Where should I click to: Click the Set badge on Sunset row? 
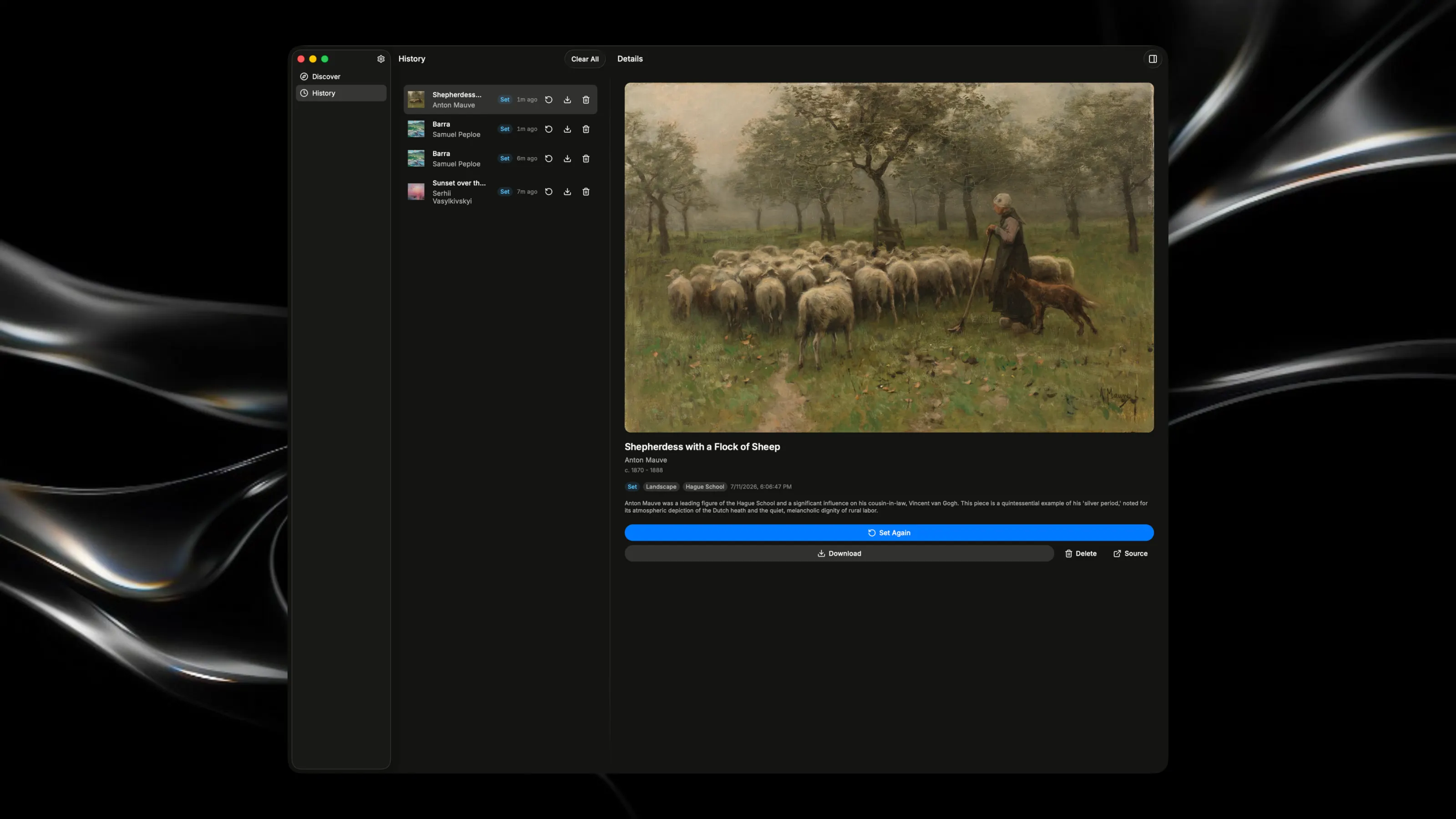pyautogui.click(x=505, y=192)
